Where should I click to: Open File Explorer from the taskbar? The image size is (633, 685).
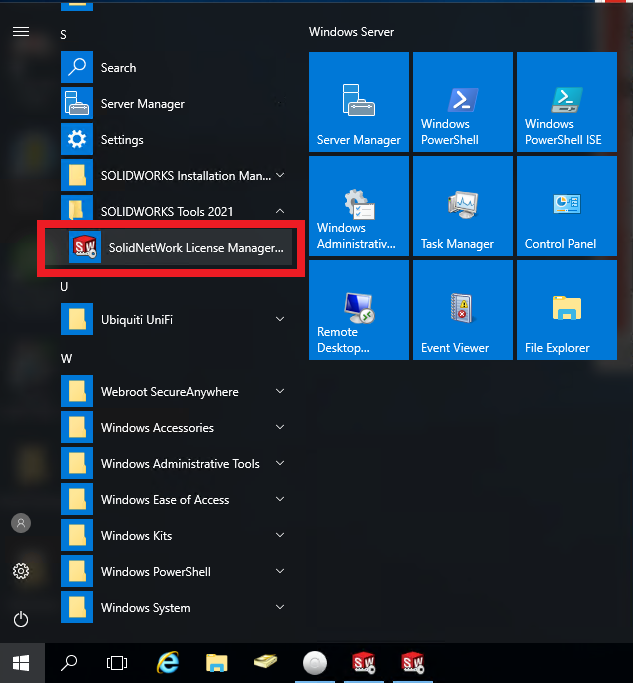[x=217, y=663]
